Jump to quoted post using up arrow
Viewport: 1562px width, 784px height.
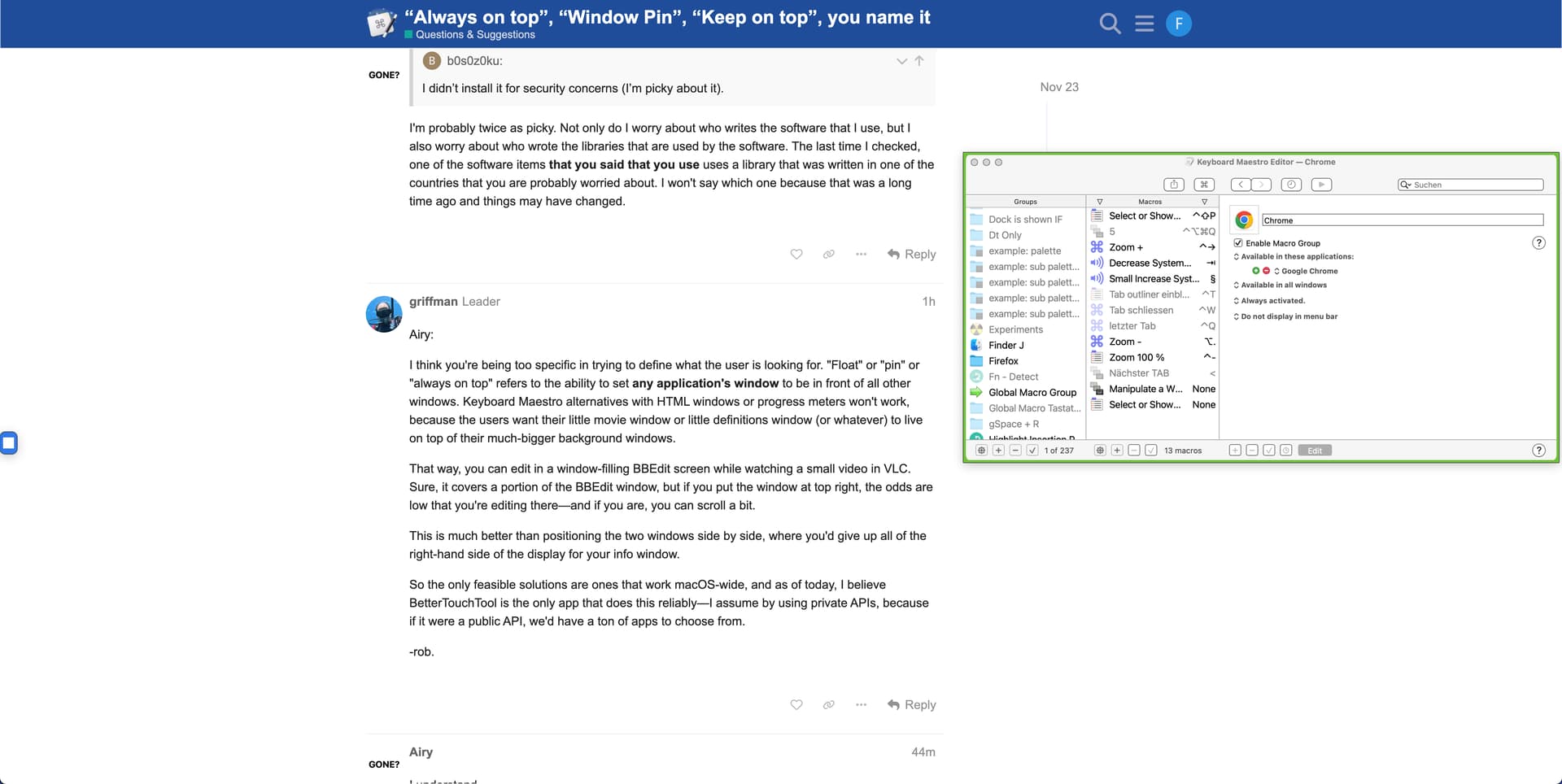919,61
